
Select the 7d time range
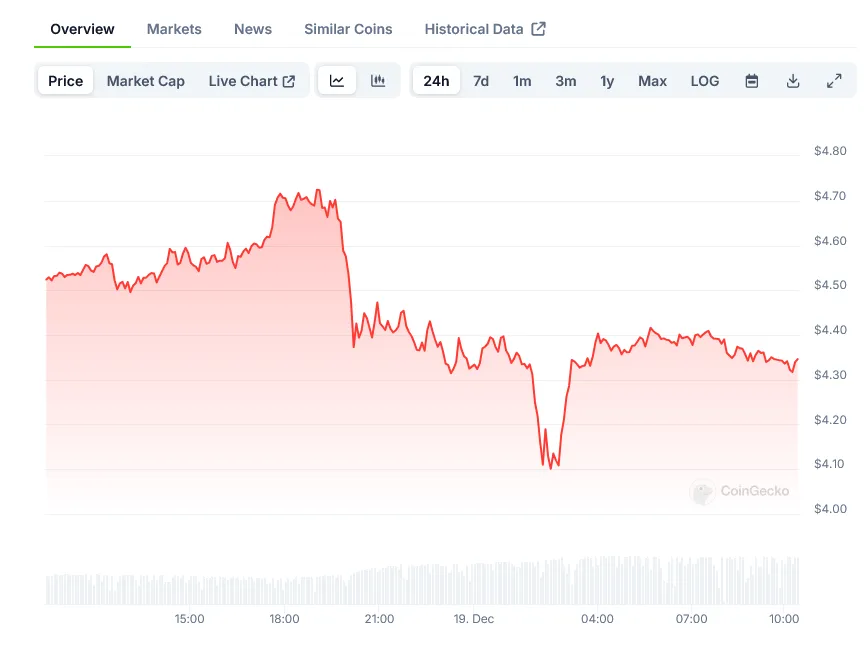(x=481, y=81)
